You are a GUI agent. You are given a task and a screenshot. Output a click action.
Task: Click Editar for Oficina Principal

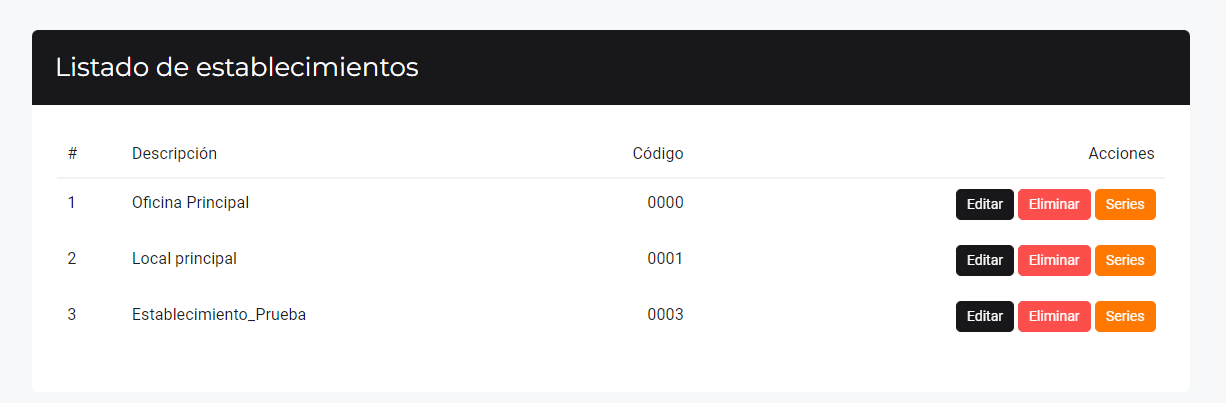(x=985, y=204)
